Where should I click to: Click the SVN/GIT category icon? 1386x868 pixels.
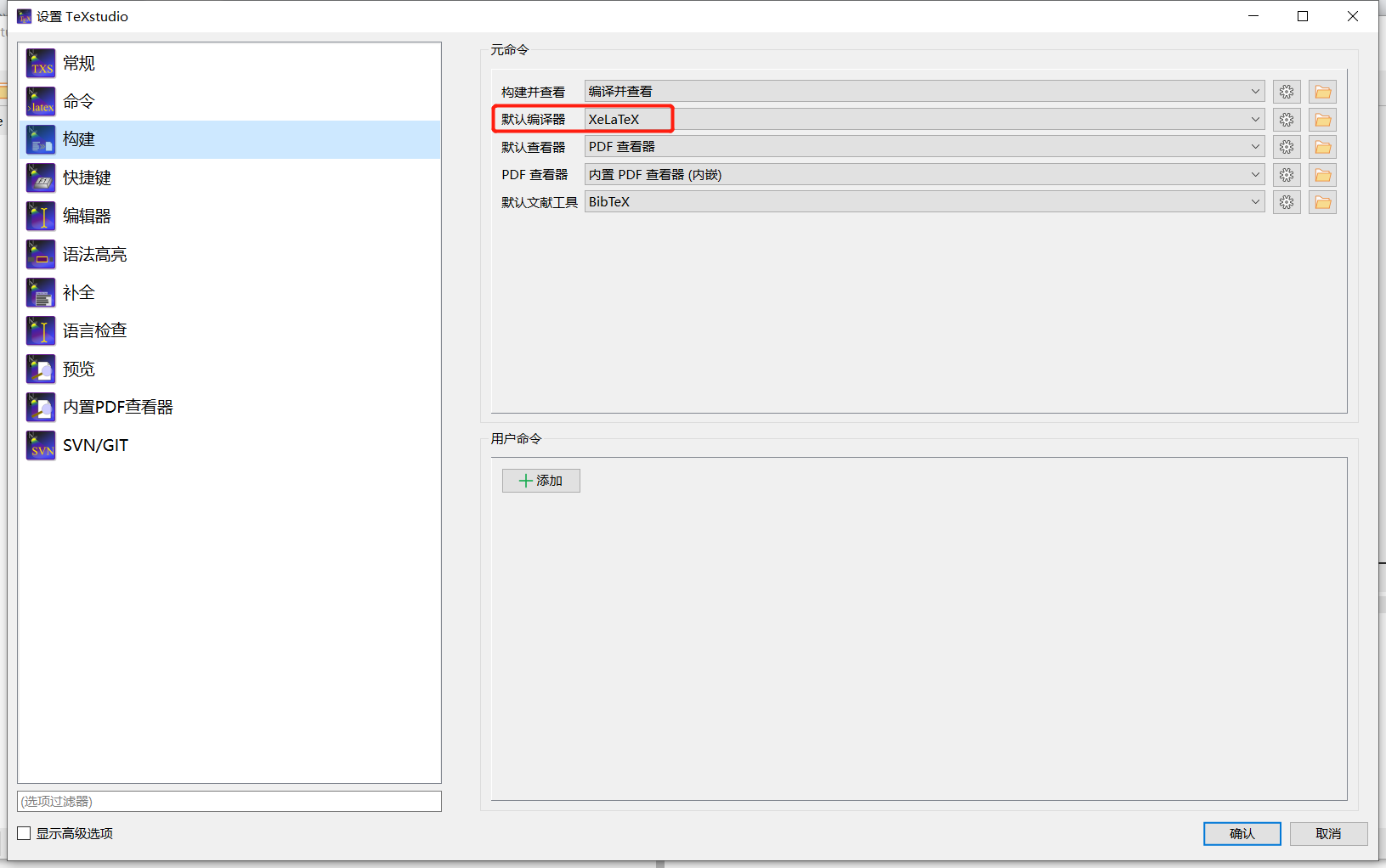pos(41,445)
